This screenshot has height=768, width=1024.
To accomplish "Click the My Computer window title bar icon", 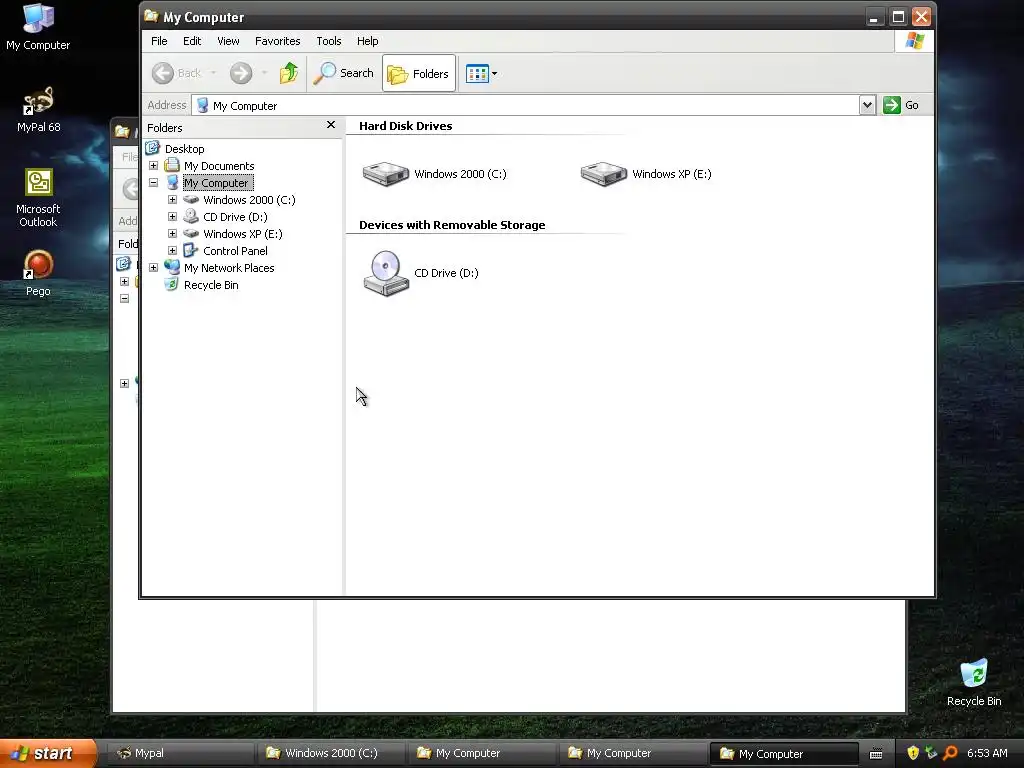I will coord(152,16).
